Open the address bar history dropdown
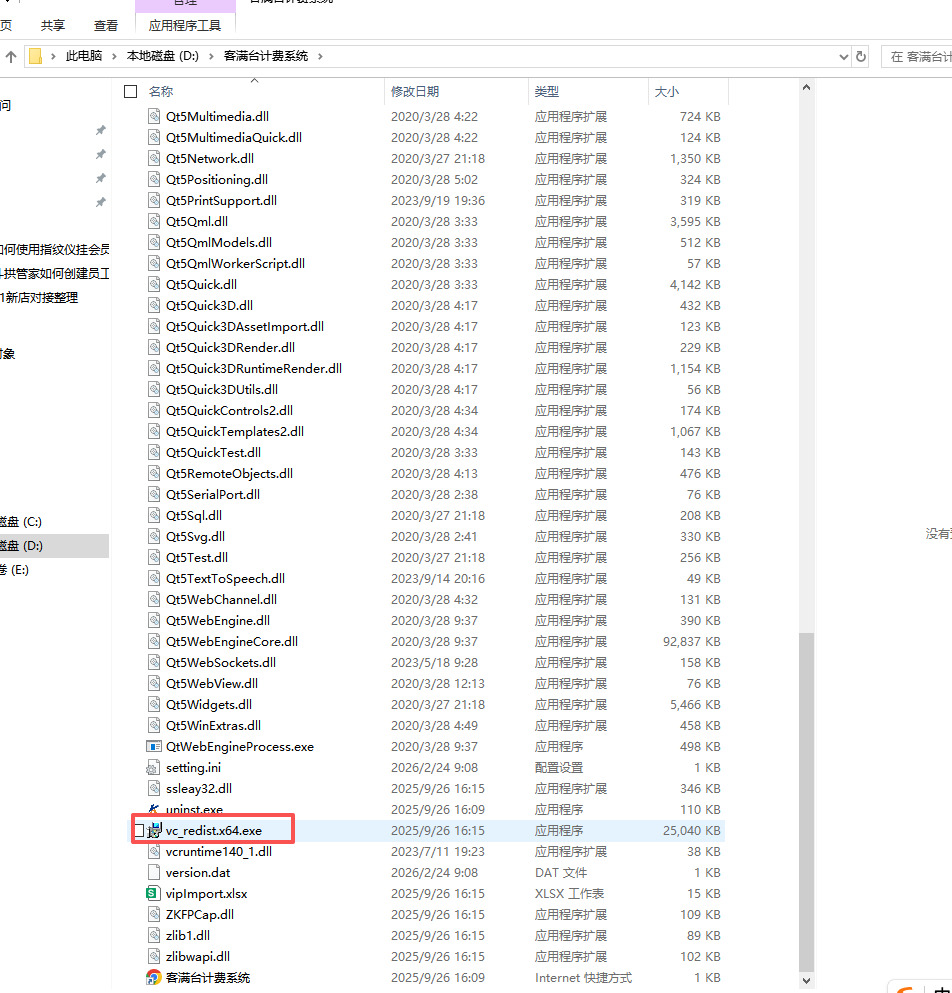The width and height of the screenshot is (952, 993). (842, 57)
